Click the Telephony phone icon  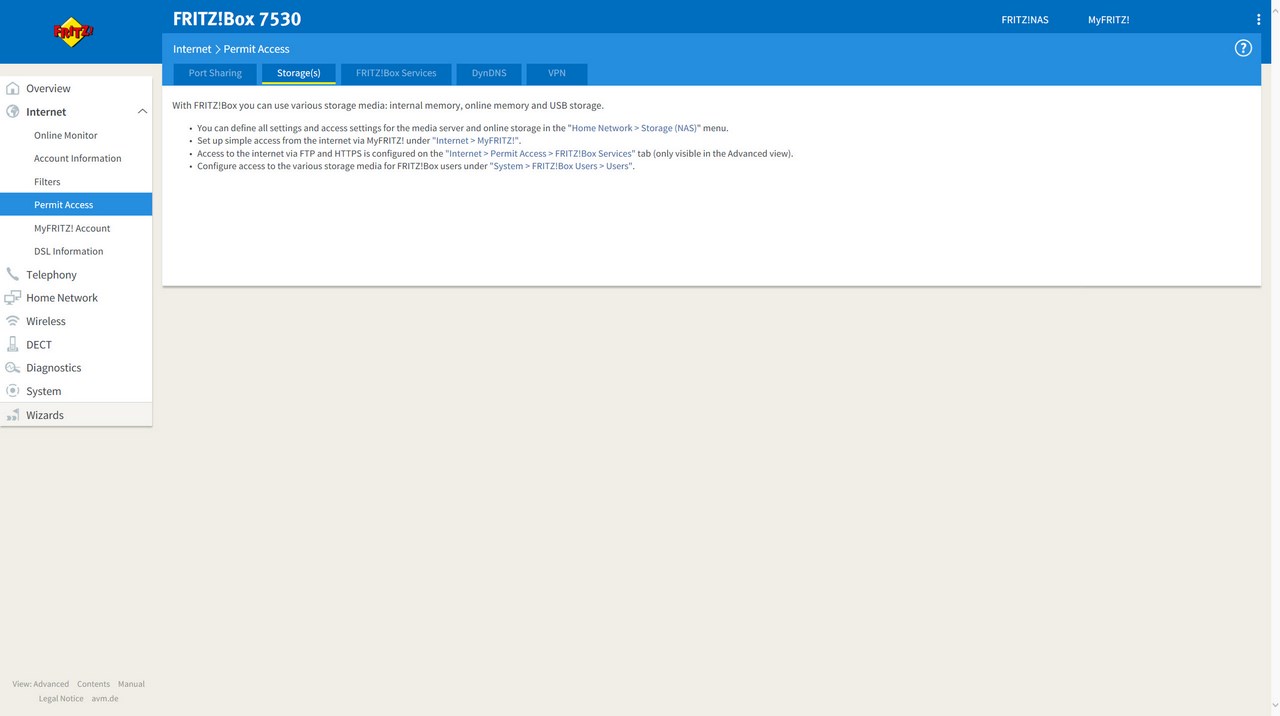click(12, 274)
